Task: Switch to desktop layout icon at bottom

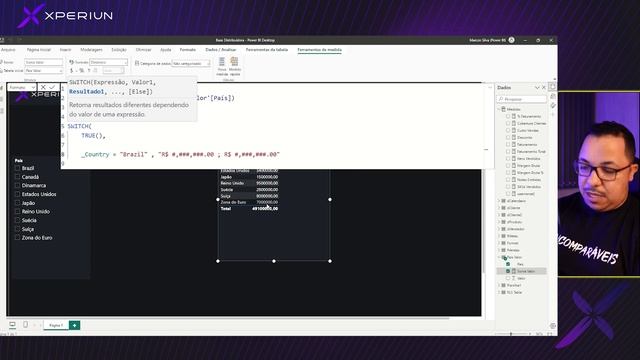Action: pos(12,325)
